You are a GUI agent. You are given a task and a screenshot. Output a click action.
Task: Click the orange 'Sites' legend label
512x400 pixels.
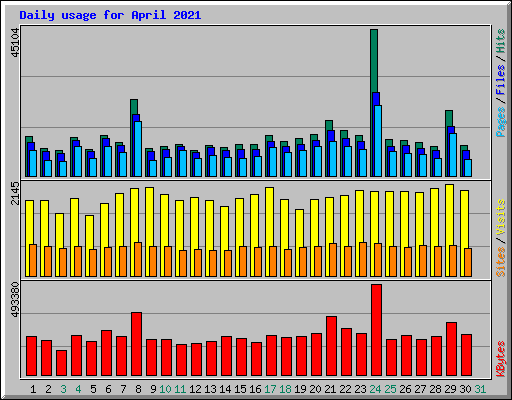(x=501, y=262)
